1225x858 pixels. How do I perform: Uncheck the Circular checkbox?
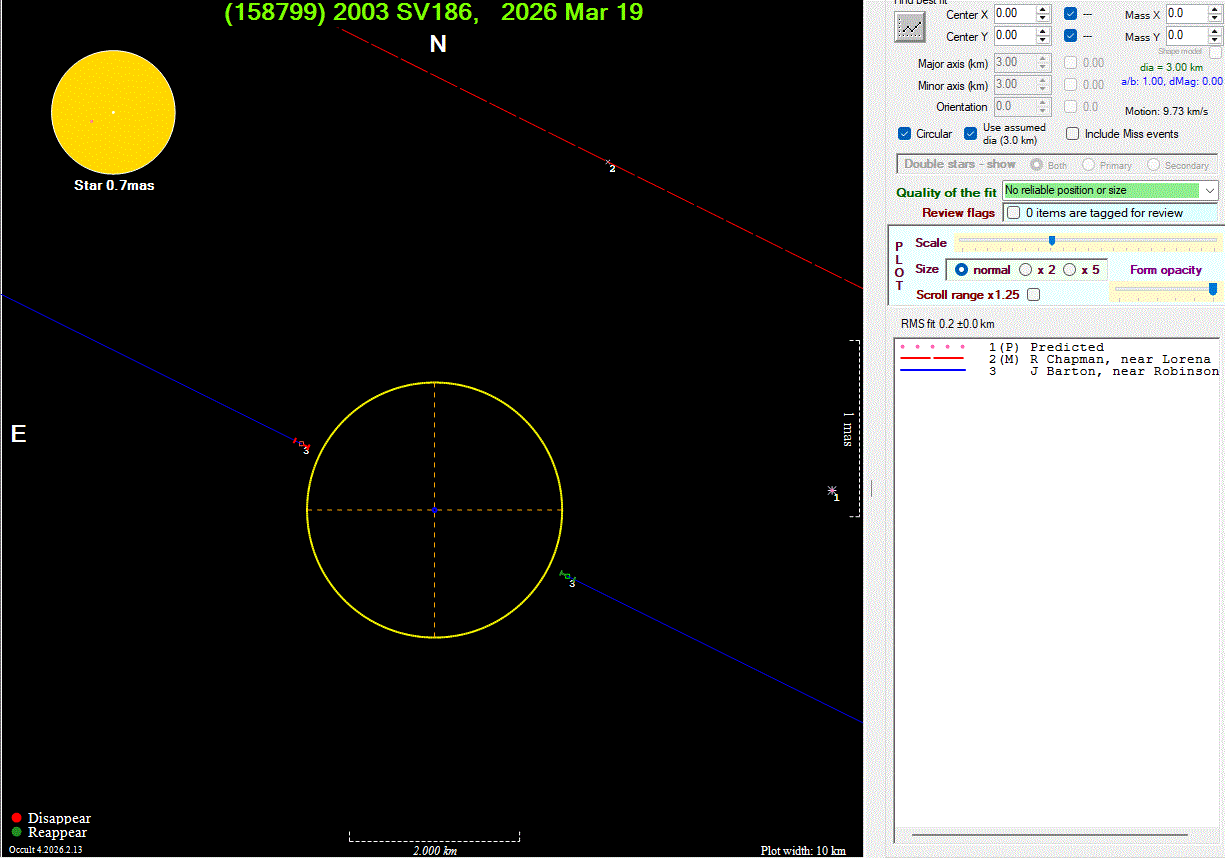[x=906, y=134]
